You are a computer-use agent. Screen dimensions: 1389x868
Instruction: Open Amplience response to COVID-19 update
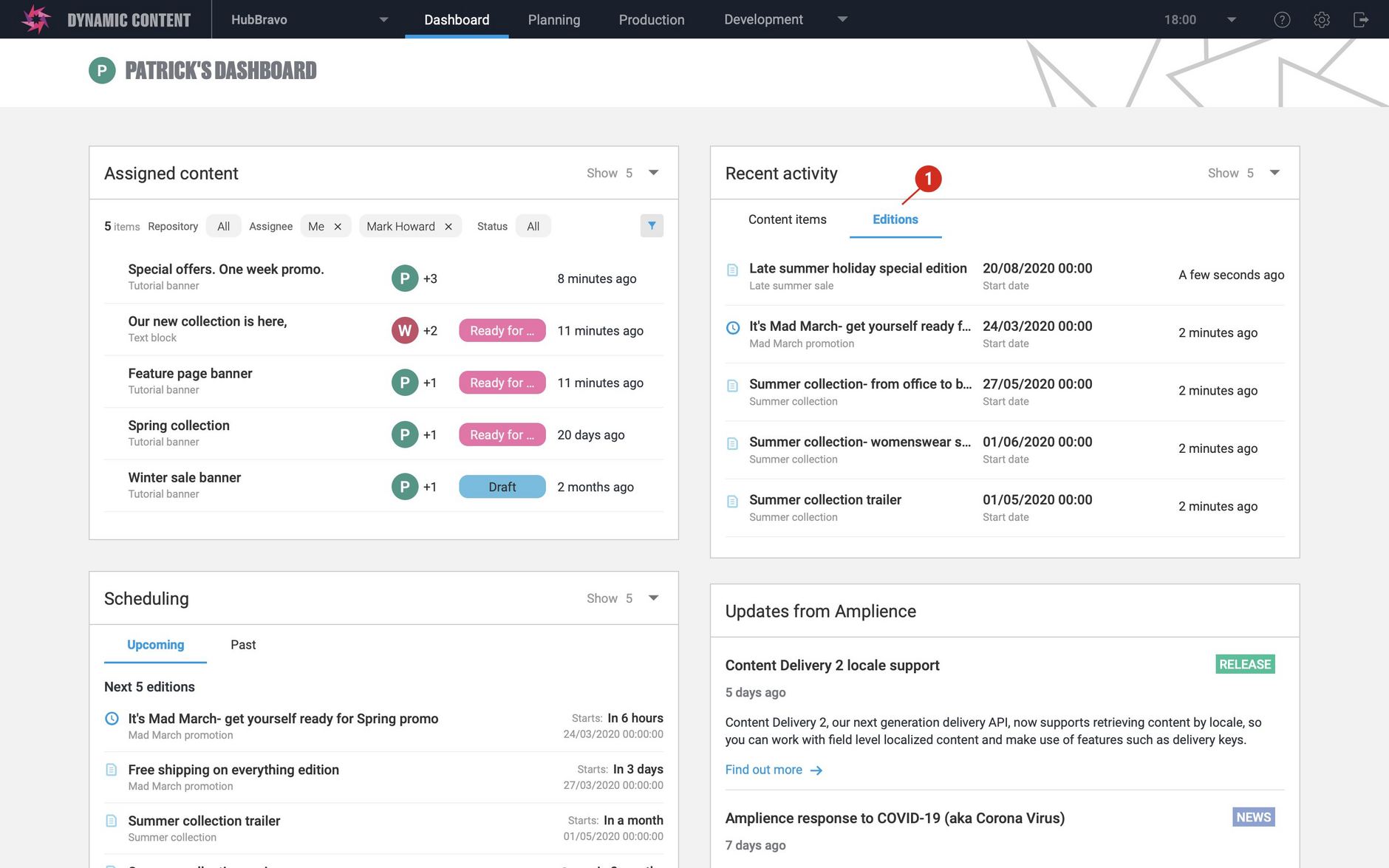click(895, 818)
